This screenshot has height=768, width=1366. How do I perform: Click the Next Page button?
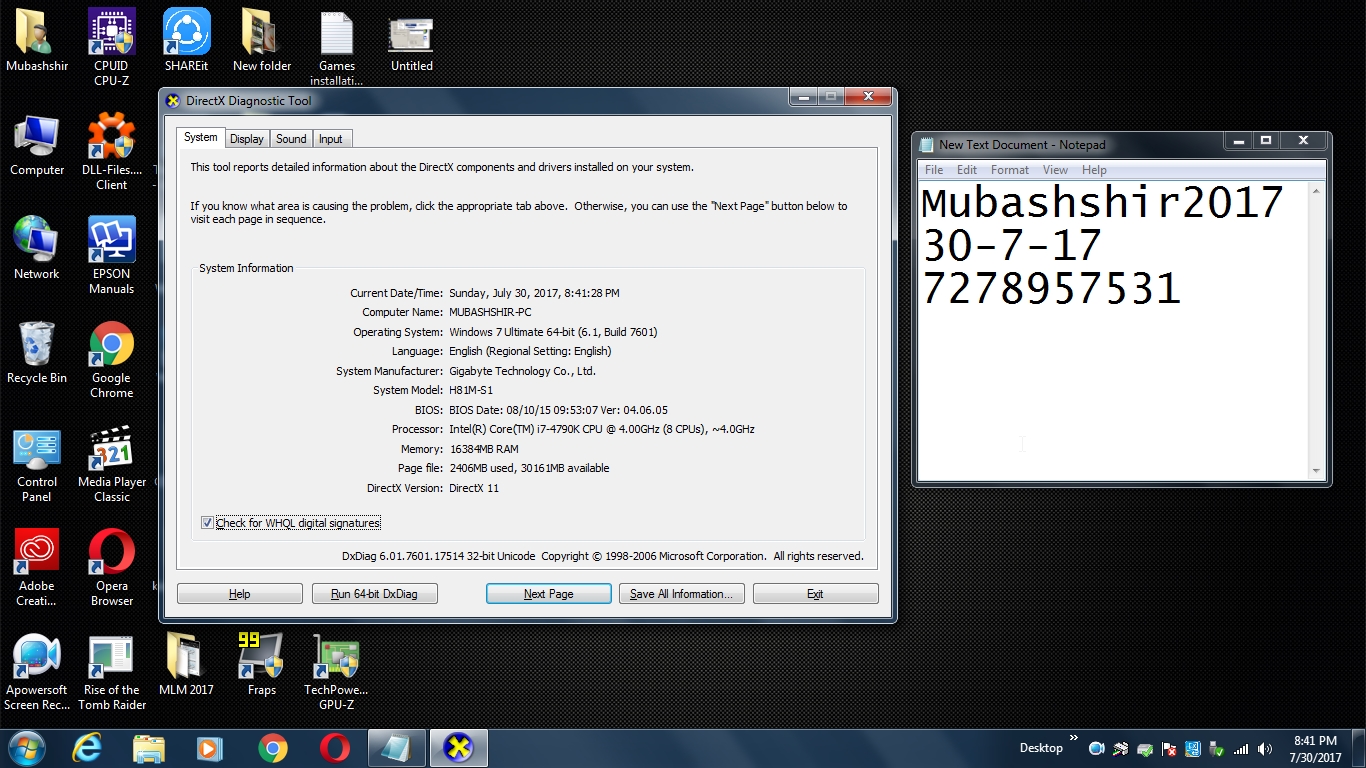tap(549, 594)
